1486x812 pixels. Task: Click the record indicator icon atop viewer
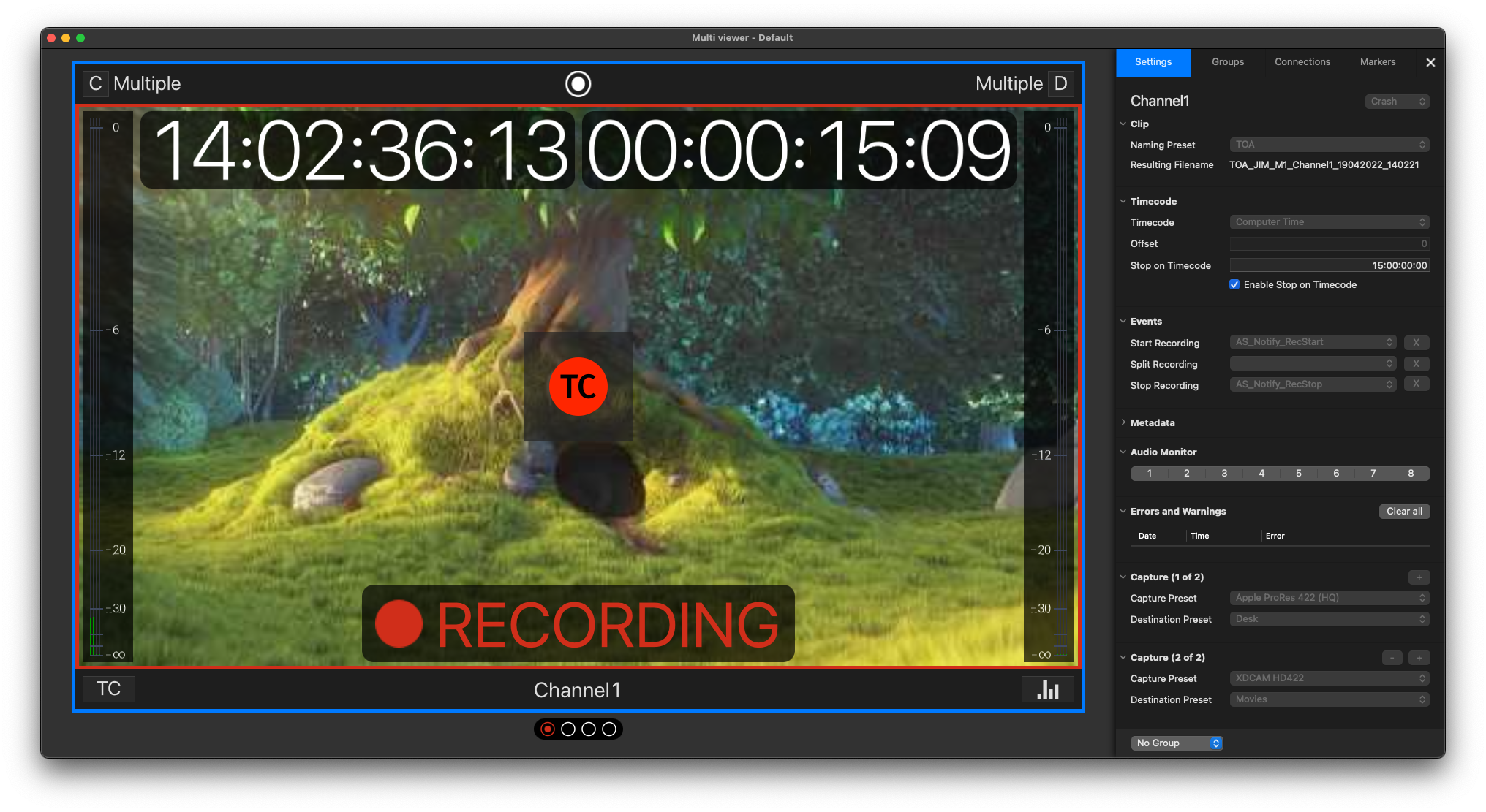point(578,84)
